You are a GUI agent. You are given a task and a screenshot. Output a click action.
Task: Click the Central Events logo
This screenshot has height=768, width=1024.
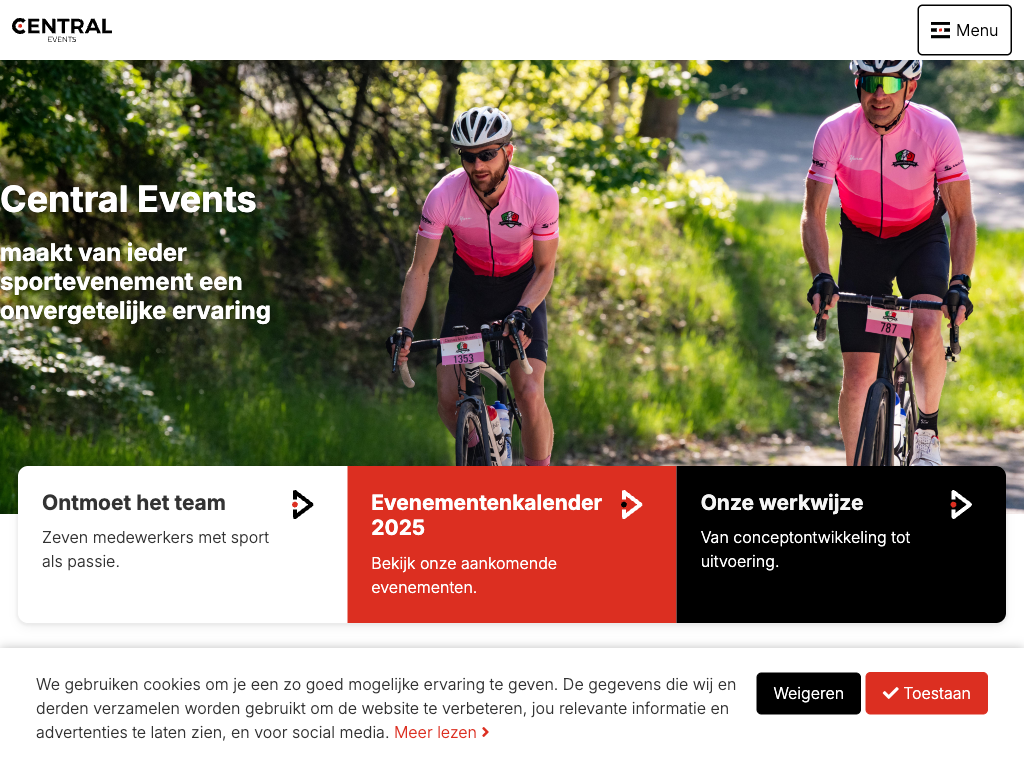(x=62, y=30)
